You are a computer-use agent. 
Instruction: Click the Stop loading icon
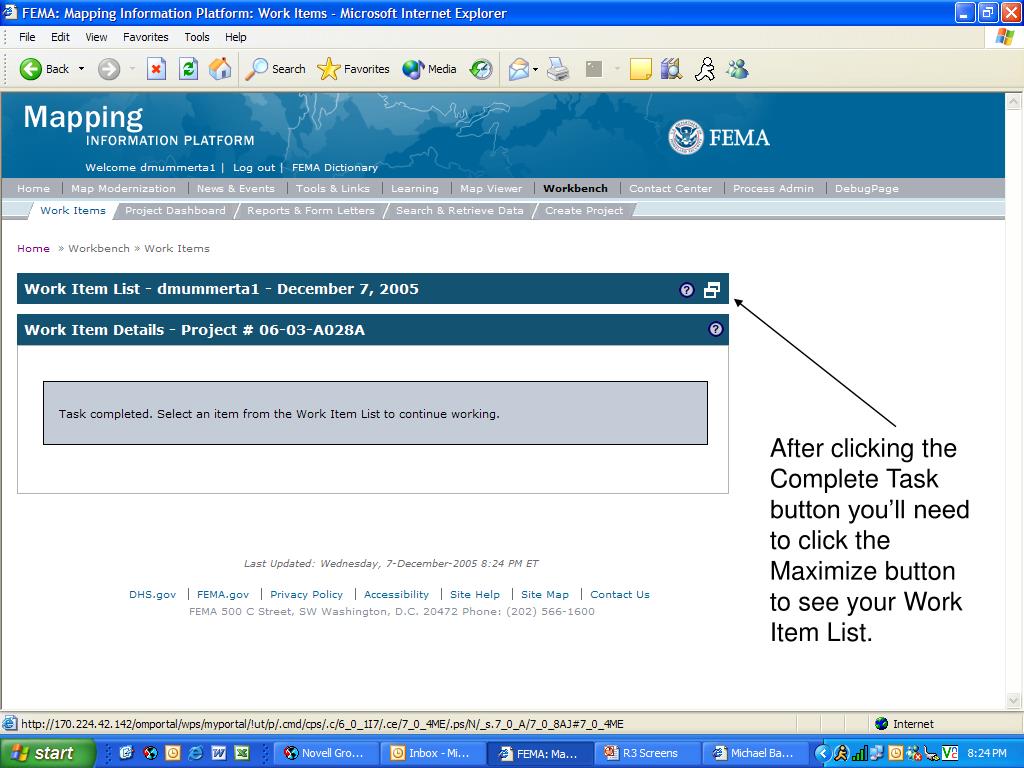(x=156, y=69)
